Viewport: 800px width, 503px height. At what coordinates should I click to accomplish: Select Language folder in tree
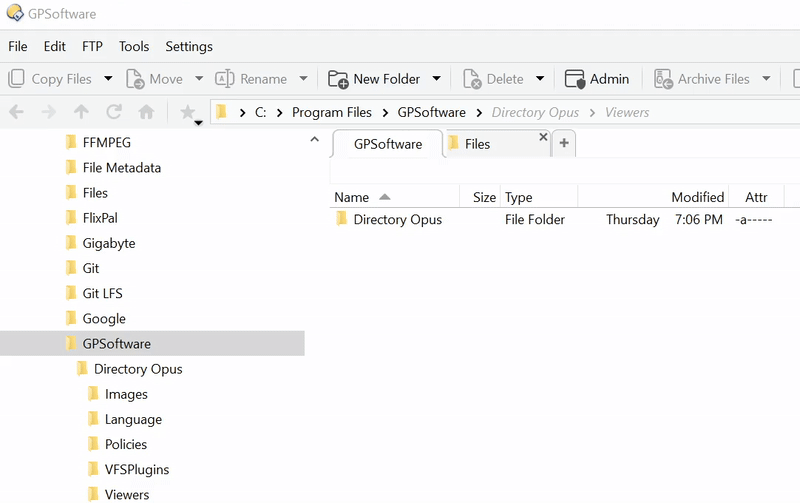pos(133,419)
